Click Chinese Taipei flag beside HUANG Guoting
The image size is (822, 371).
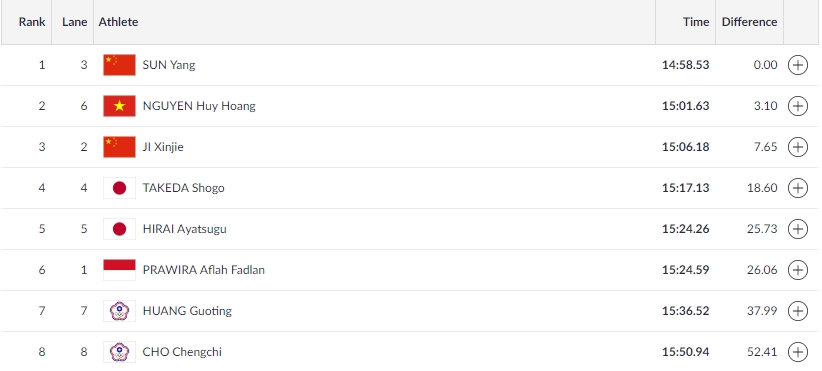click(120, 311)
